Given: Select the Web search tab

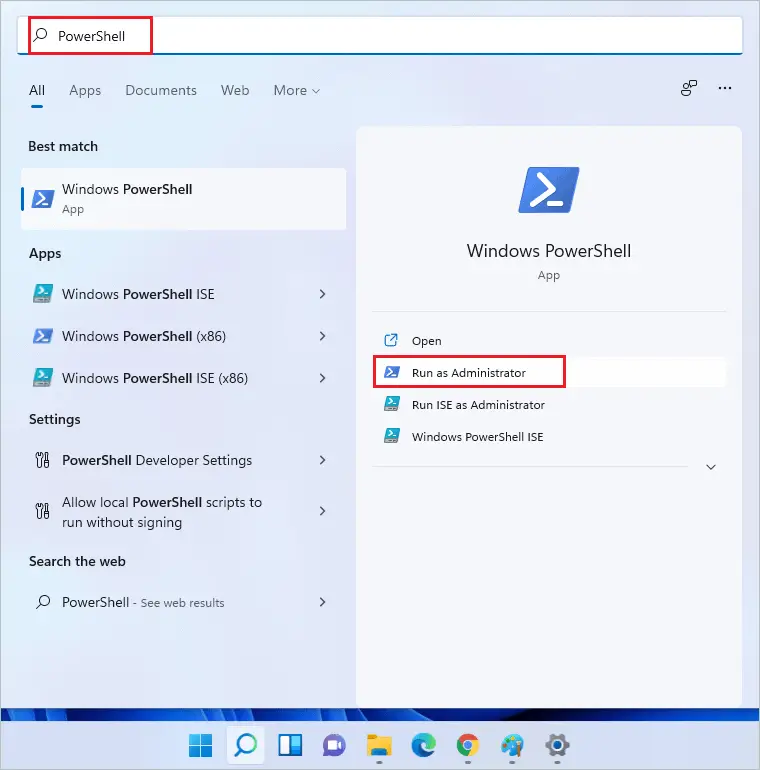Looking at the screenshot, I should point(235,90).
